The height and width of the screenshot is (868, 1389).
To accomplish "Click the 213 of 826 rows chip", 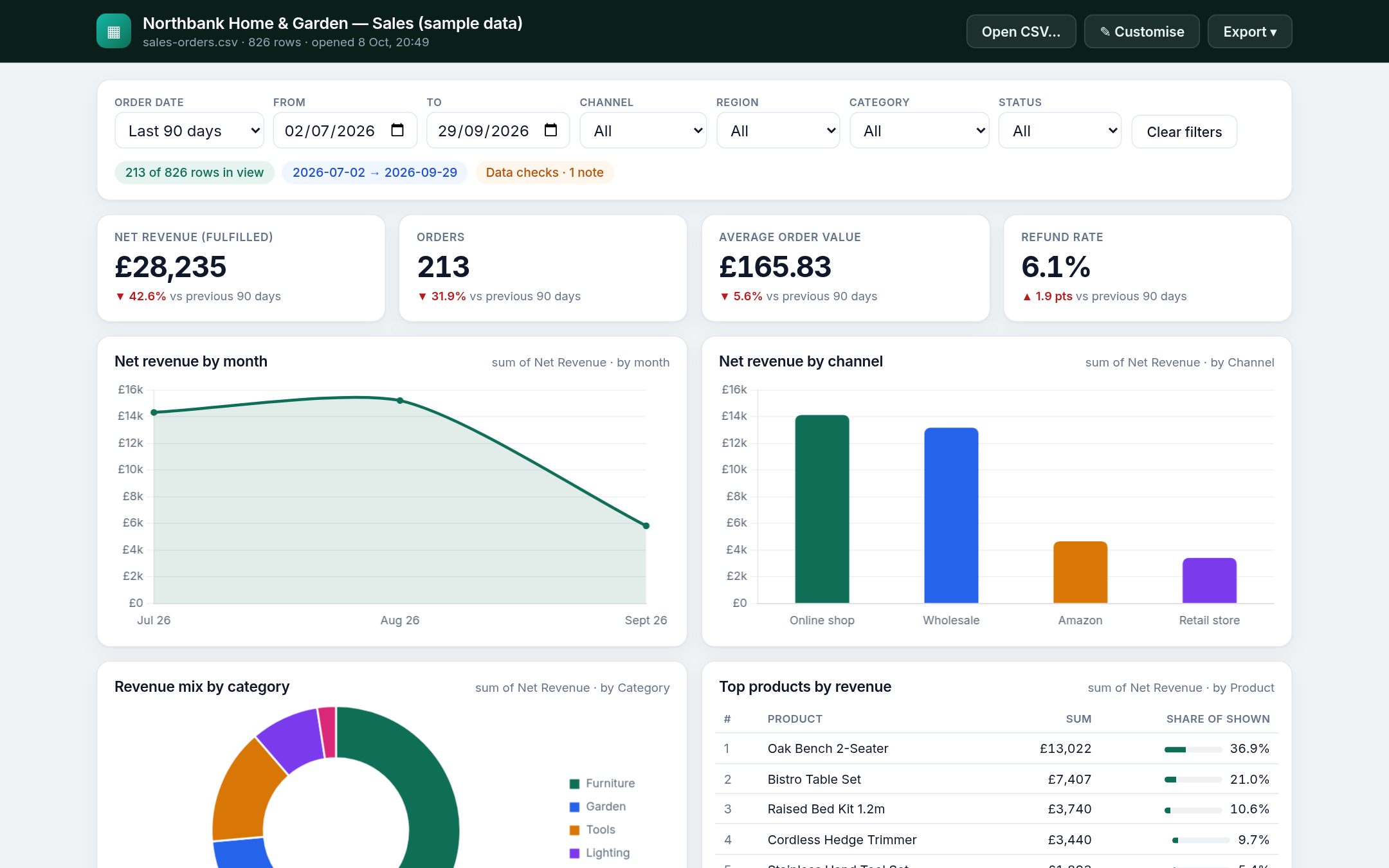I will point(194,172).
